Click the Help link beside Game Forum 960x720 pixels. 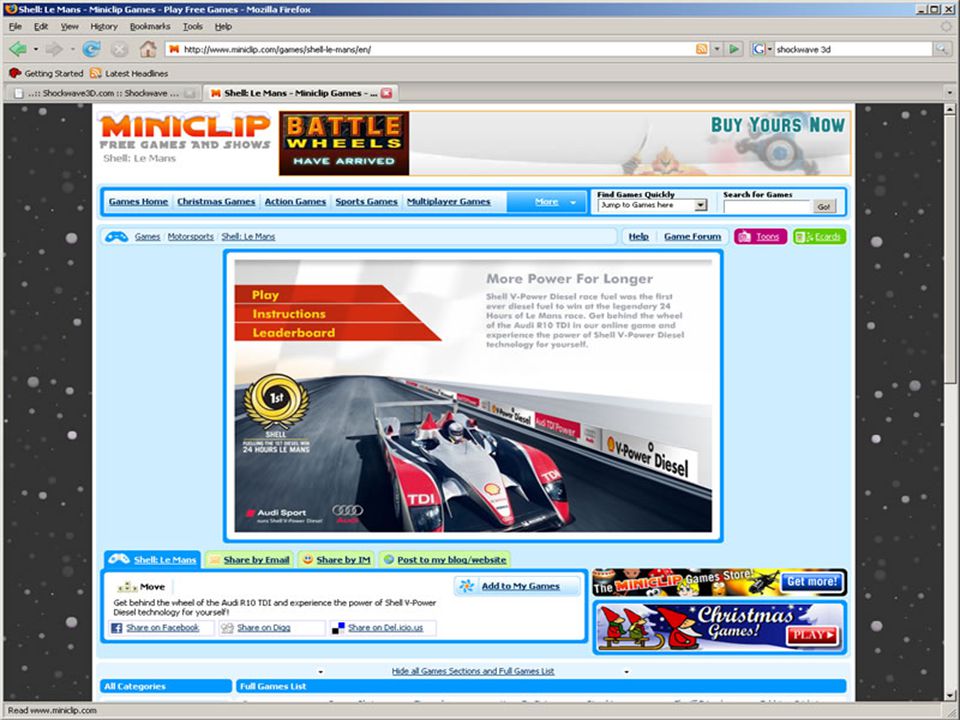coord(639,236)
